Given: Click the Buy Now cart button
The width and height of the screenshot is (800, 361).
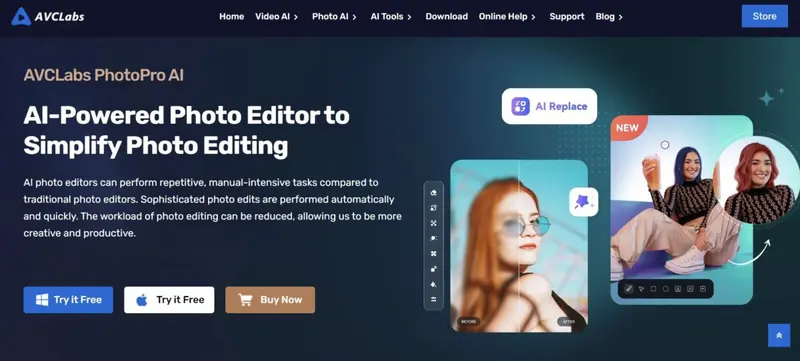Looking at the screenshot, I should 270,300.
